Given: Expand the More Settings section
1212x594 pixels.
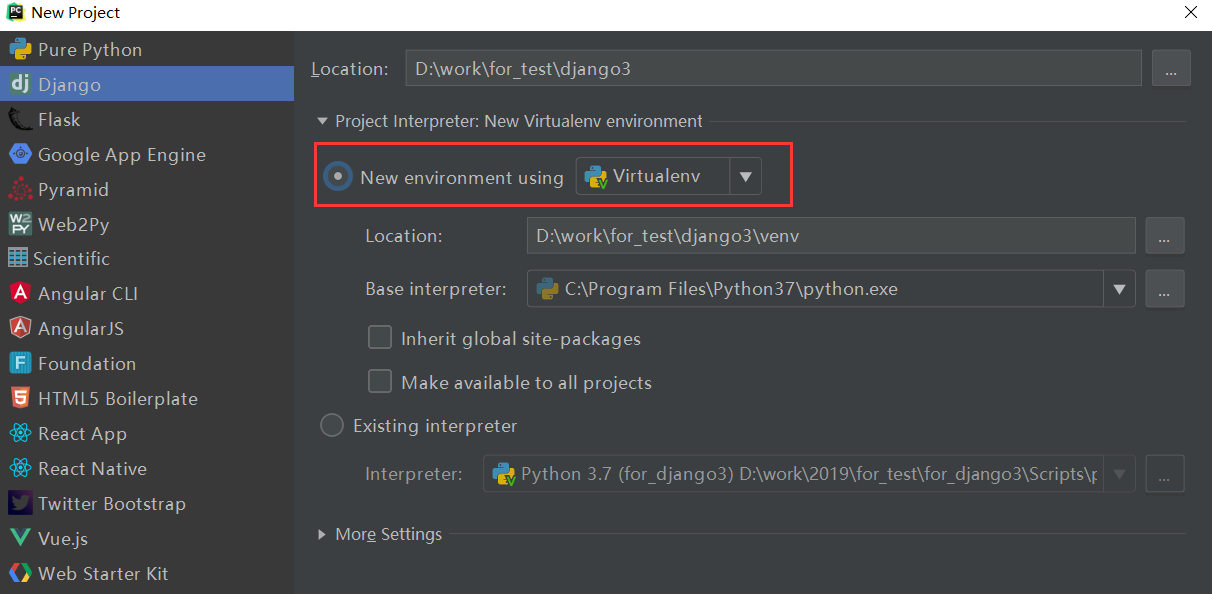Looking at the screenshot, I should [322, 534].
